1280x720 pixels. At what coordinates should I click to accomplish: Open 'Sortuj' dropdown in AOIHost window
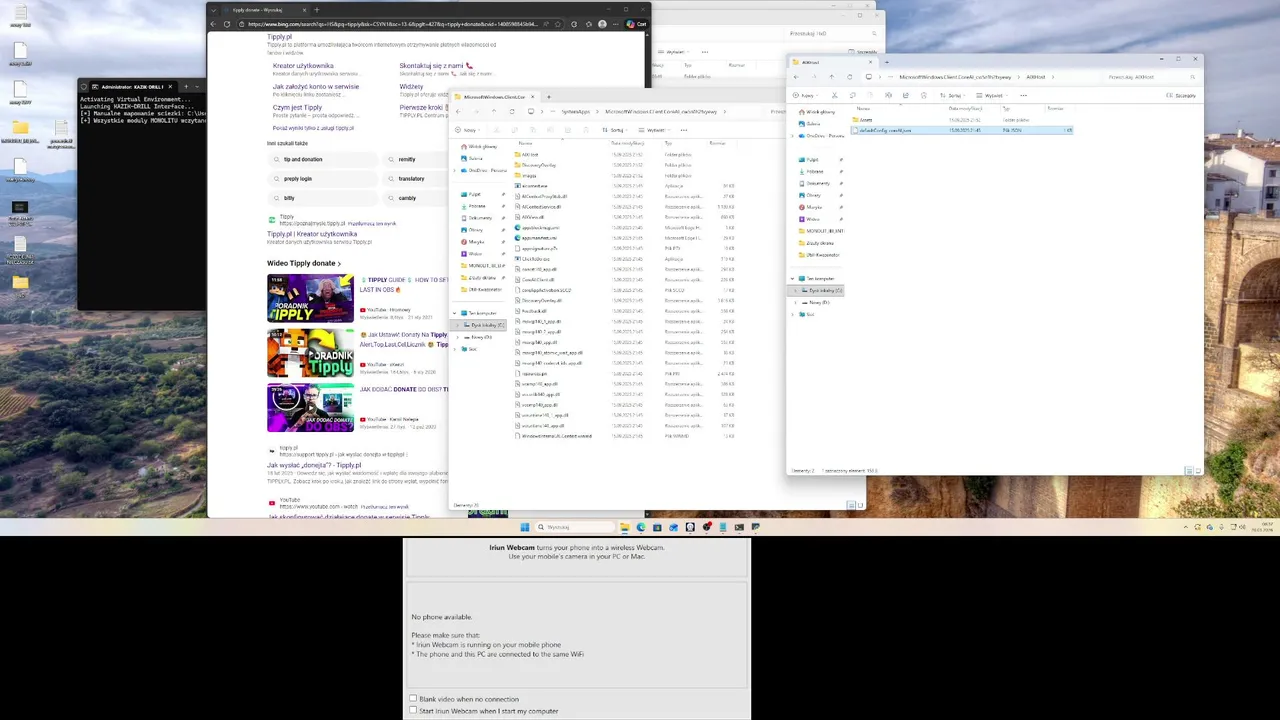click(954, 95)
